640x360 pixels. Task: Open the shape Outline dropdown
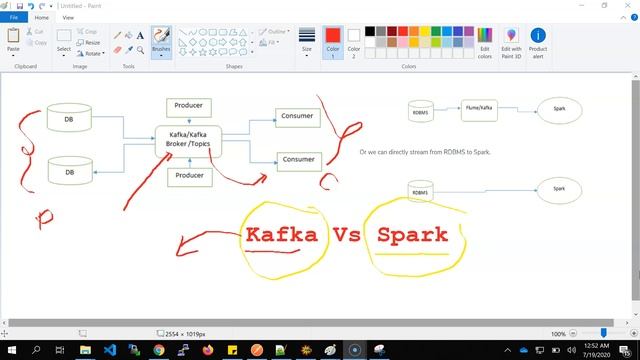point(274,31)
